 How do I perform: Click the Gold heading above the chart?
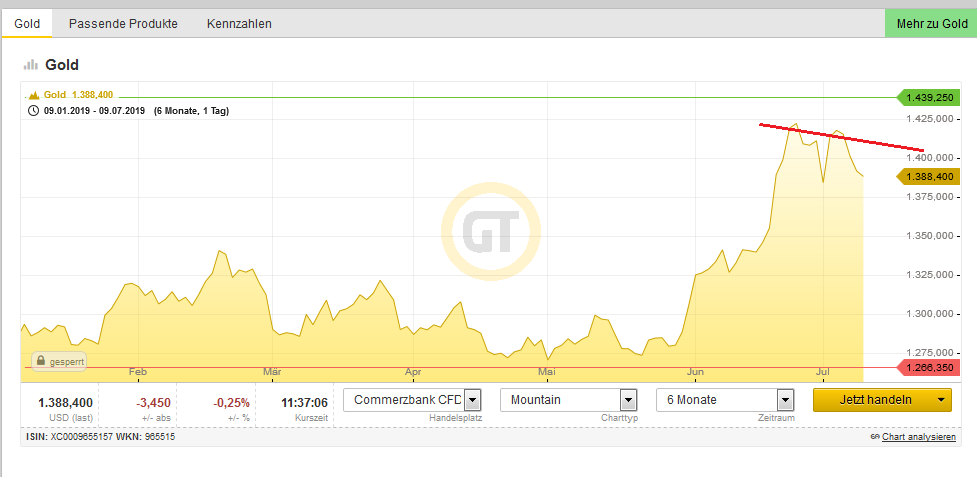62,65
